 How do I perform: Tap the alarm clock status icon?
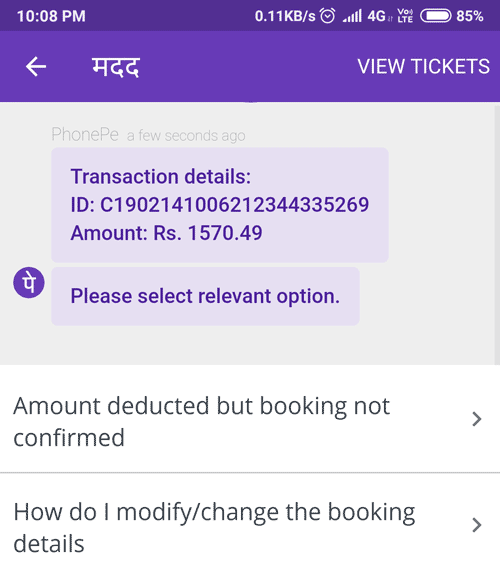coord(327,16)
